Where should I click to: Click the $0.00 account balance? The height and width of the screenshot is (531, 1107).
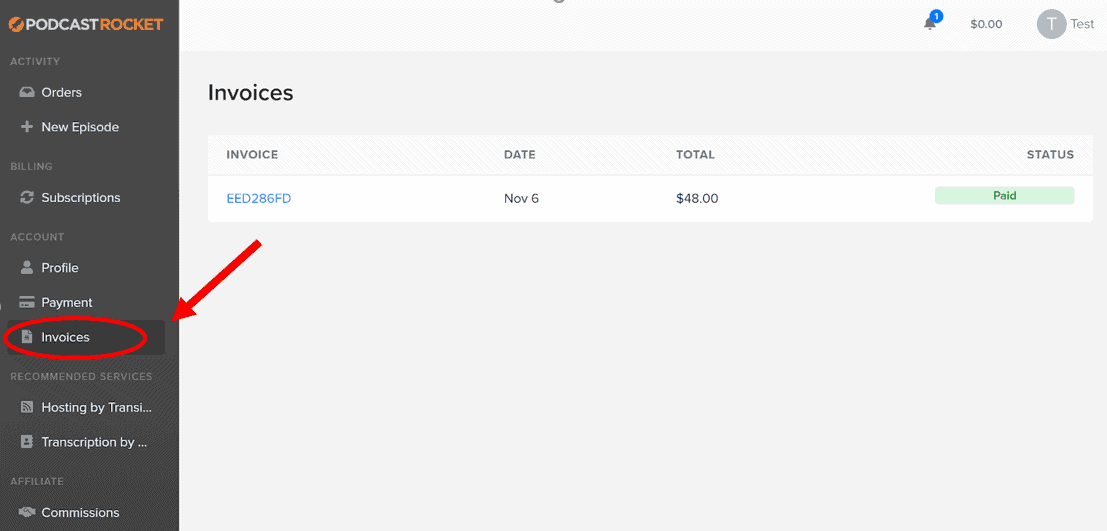986,24
